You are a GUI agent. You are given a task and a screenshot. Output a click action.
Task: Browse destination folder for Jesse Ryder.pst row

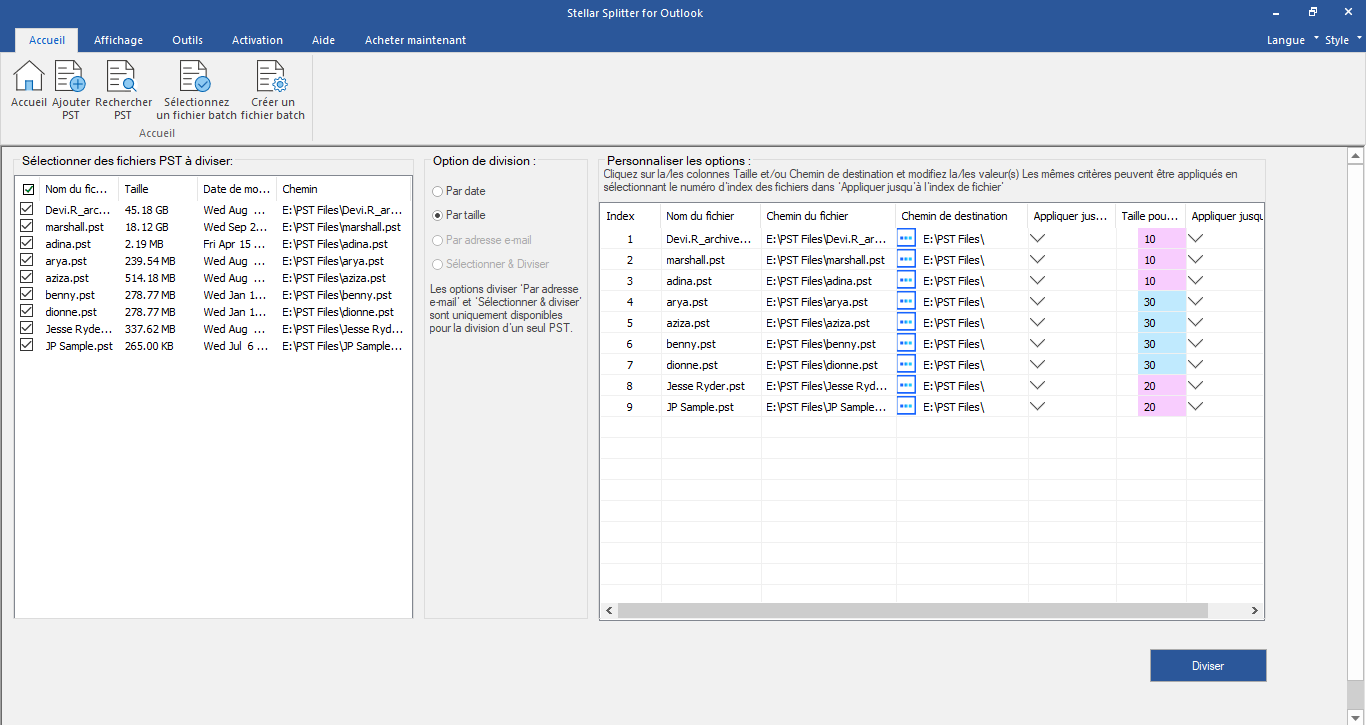click(x=906, y=386)
